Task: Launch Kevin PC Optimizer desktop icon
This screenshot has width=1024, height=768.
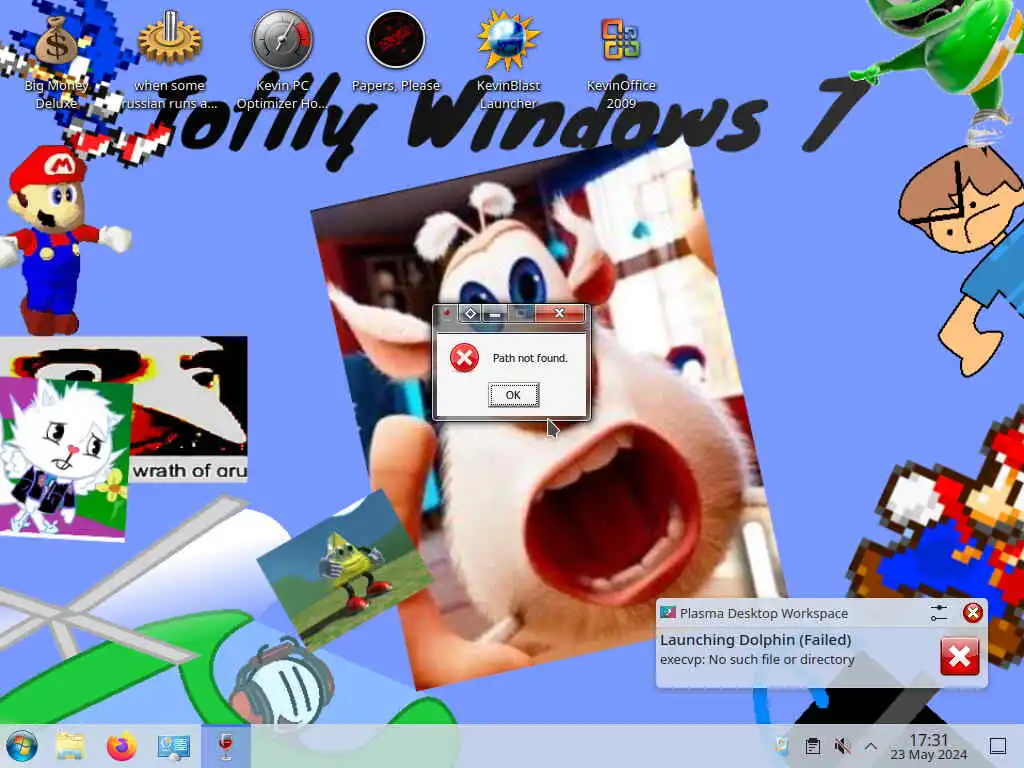Action: (282, 59)
